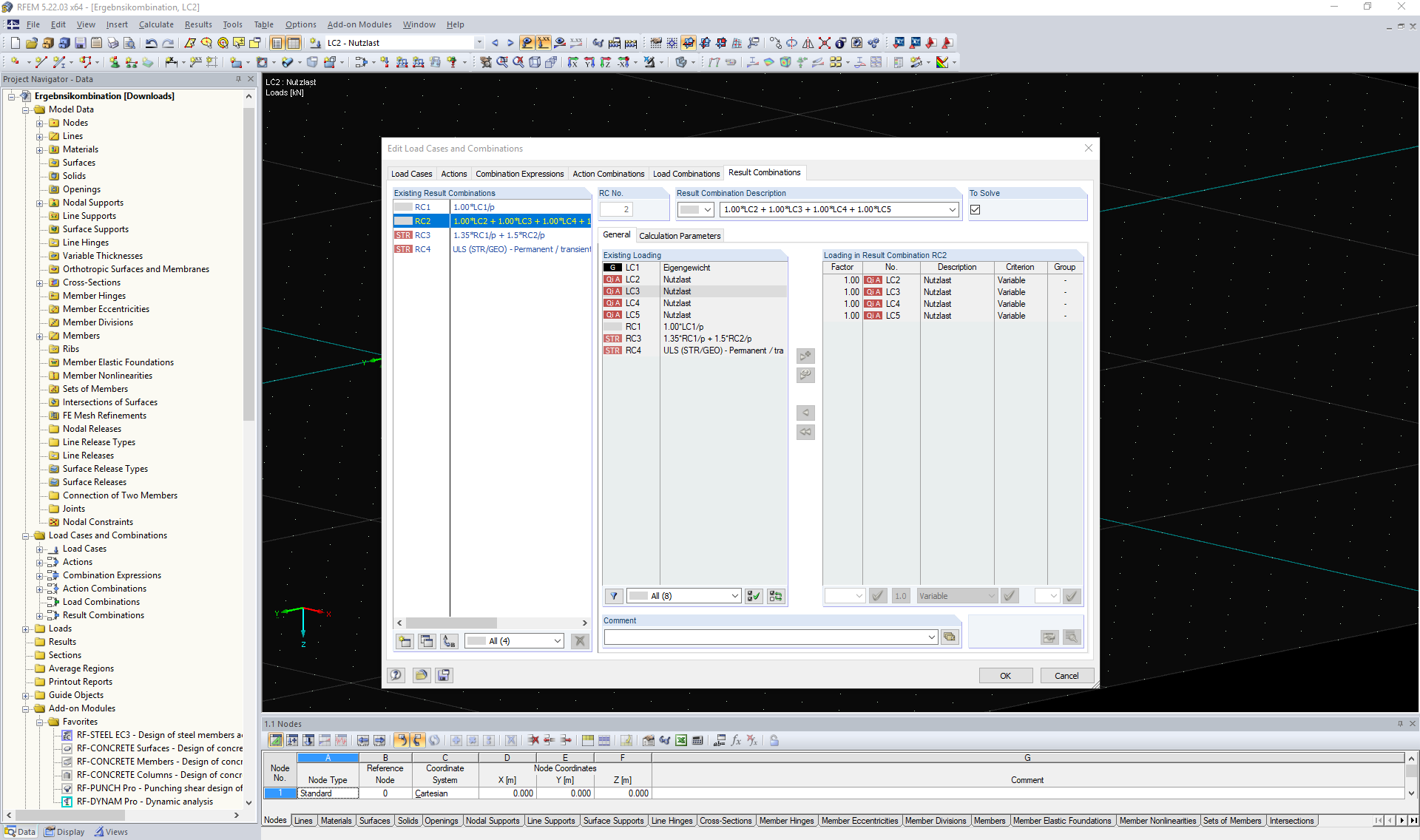The image size is (1420, 840).
Task: Click the delete row icon in RC toolbar
Action: coord(580,641)
